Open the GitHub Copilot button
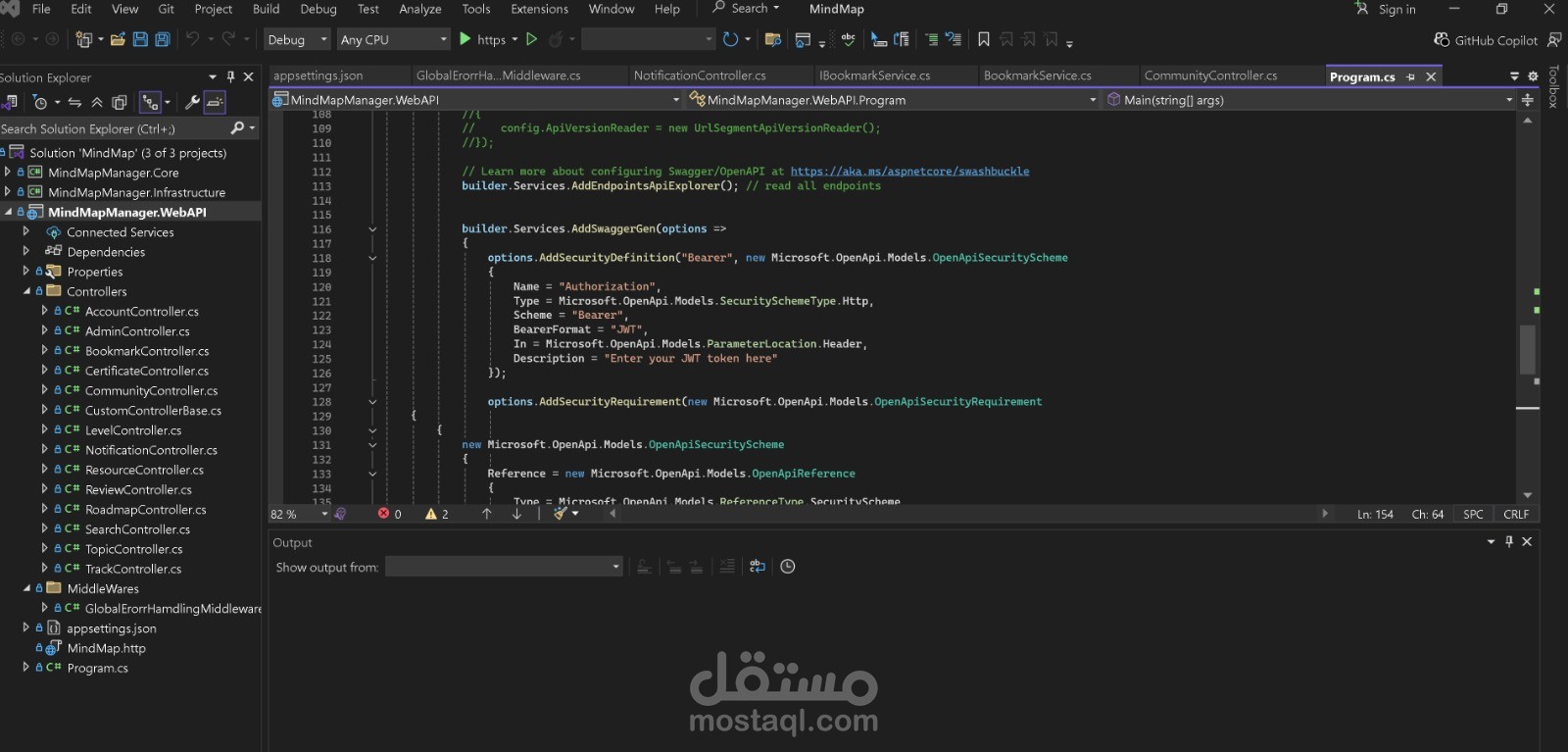 click(x=1486, y=40)
